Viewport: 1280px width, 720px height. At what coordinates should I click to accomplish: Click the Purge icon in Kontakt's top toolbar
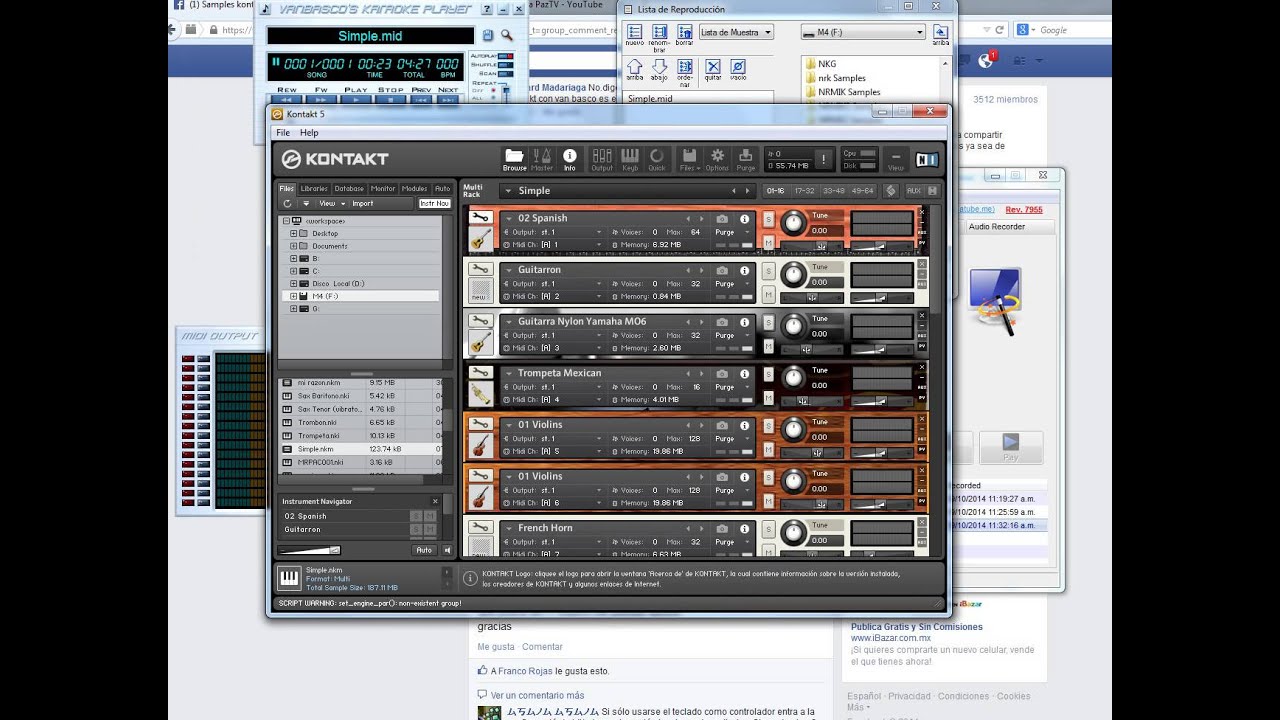coord(746,159)
